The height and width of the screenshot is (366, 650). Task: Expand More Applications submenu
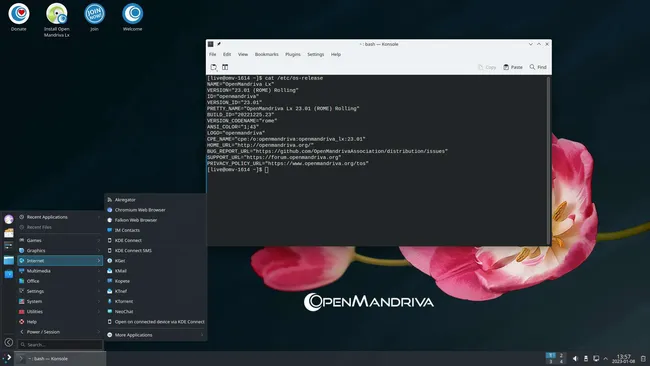click(155, 335)
